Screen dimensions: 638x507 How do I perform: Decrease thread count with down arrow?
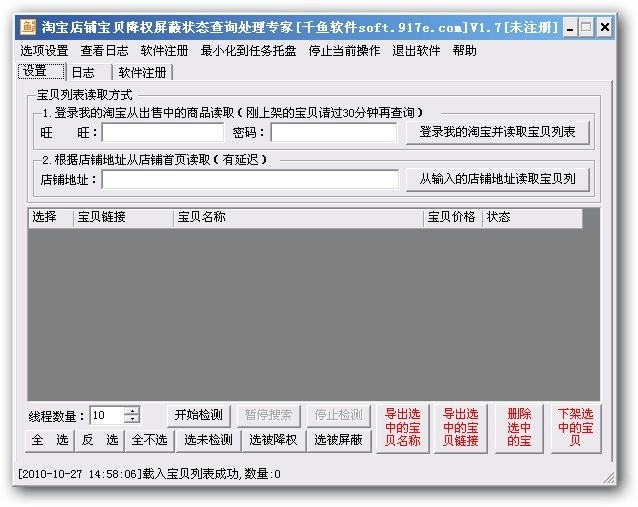[132, 420]
